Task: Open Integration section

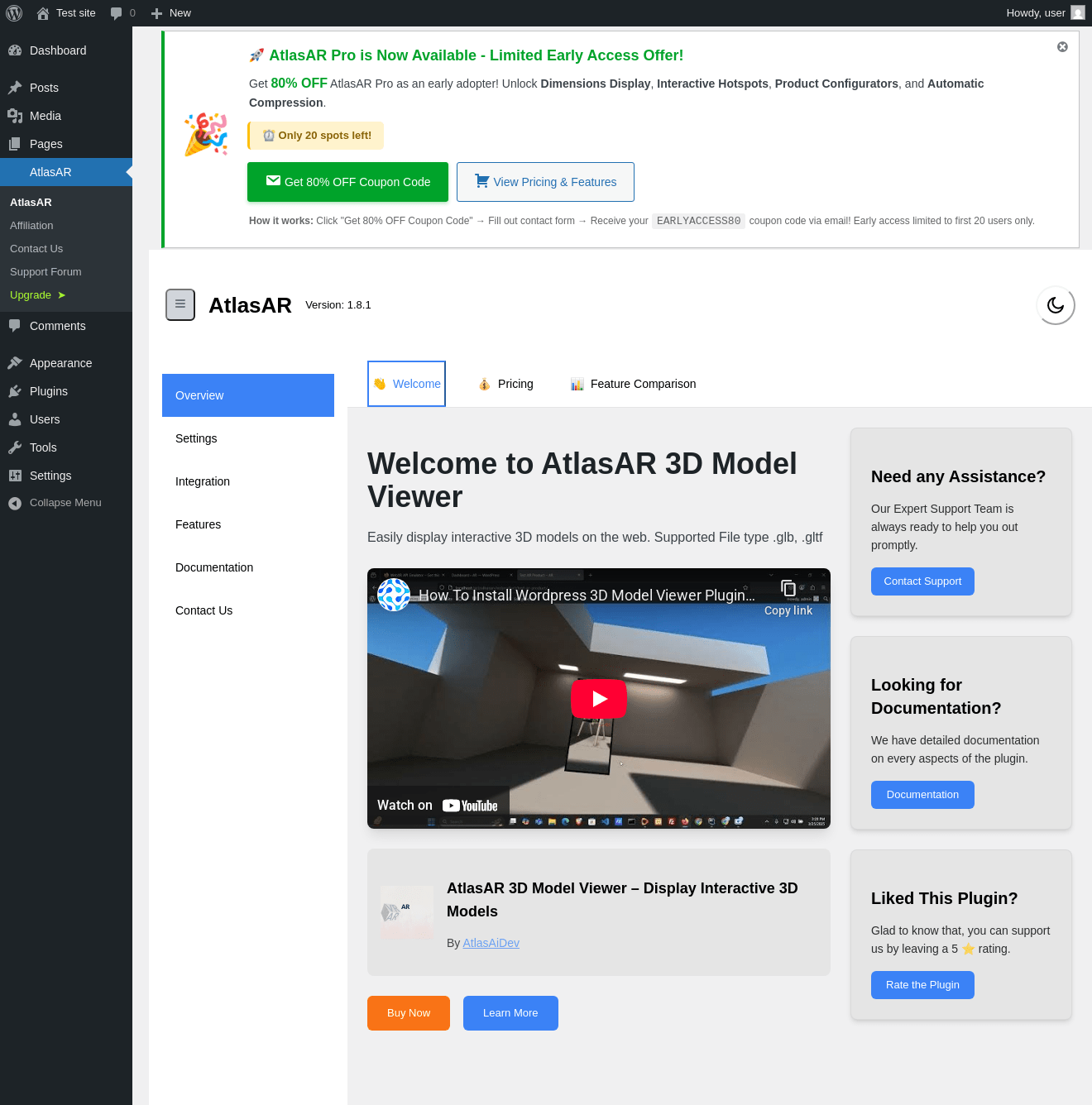Action: click(248, 481)
